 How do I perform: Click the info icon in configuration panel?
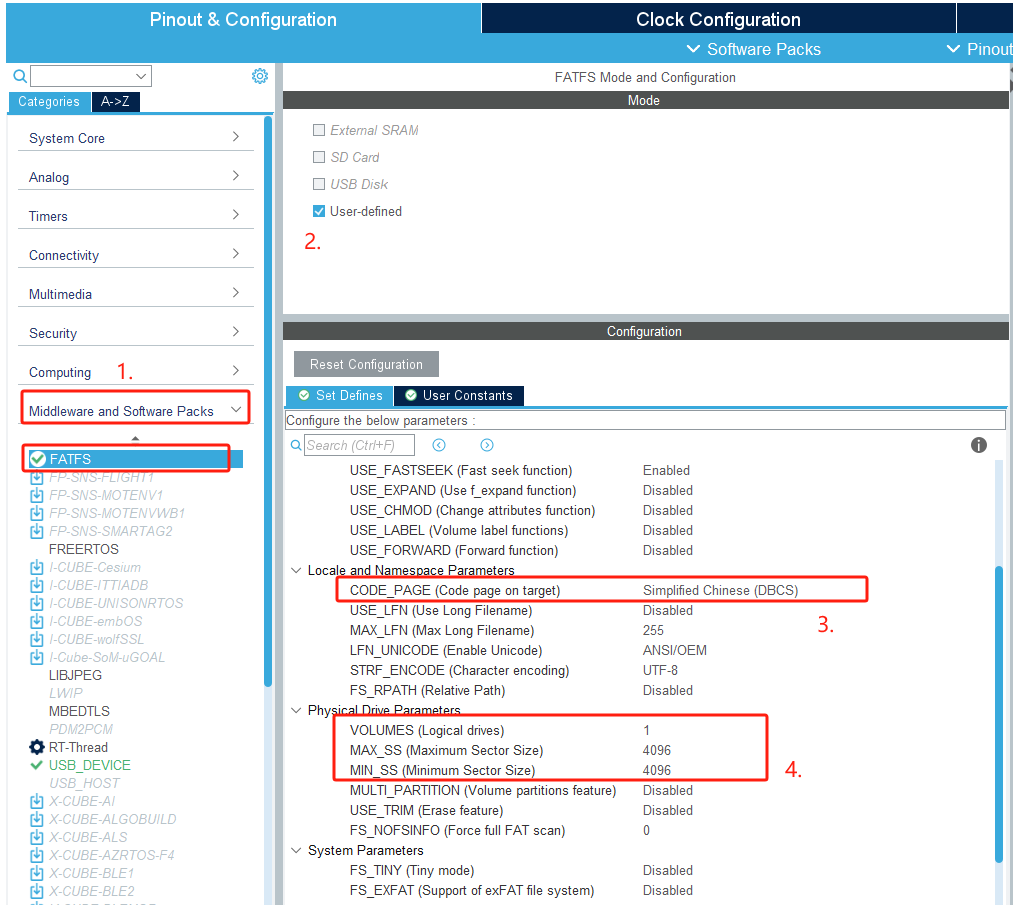pyautogui.click(x=979, y=445)
